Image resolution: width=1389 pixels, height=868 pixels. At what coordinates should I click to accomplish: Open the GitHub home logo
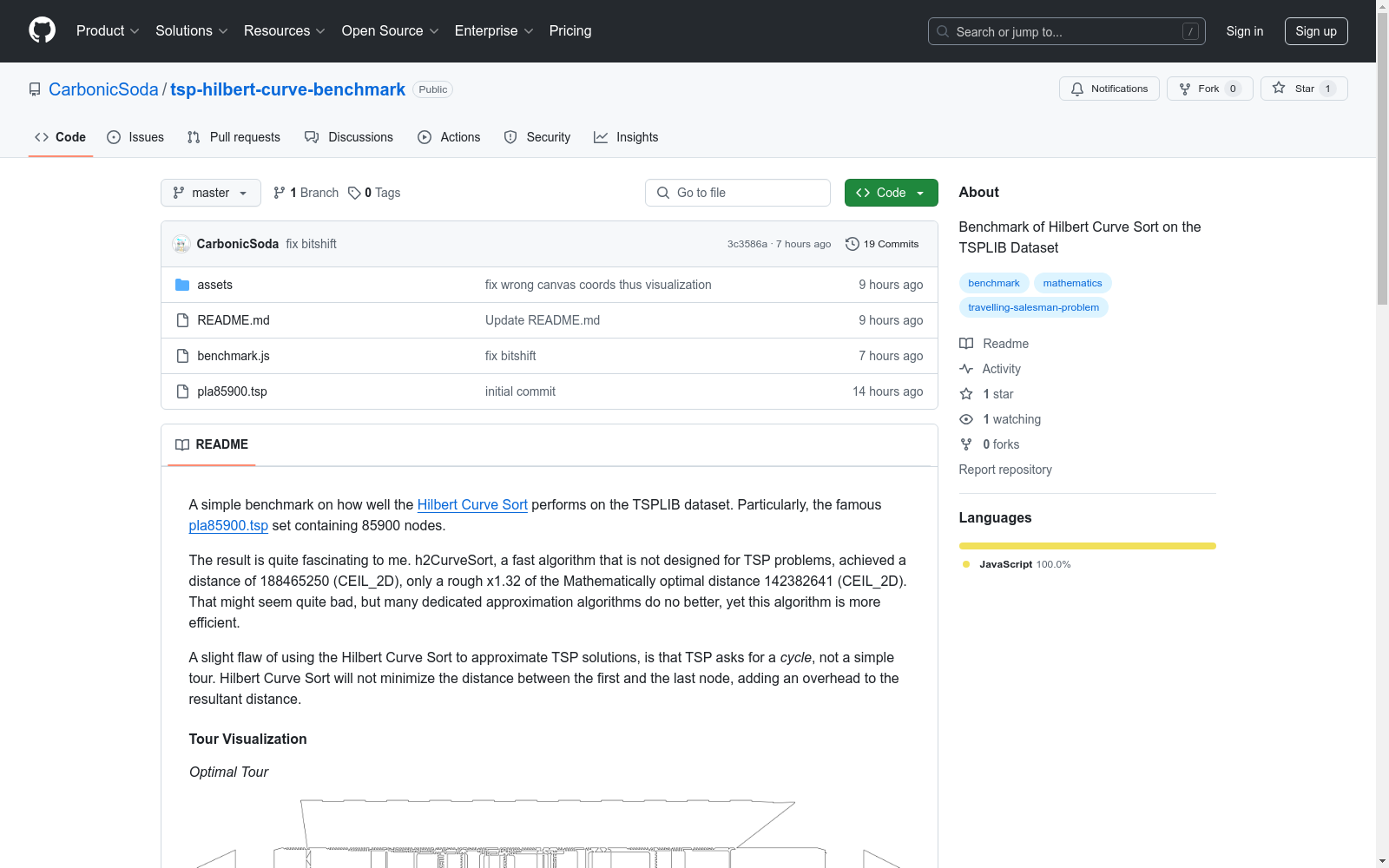click(x=42, y=30)
